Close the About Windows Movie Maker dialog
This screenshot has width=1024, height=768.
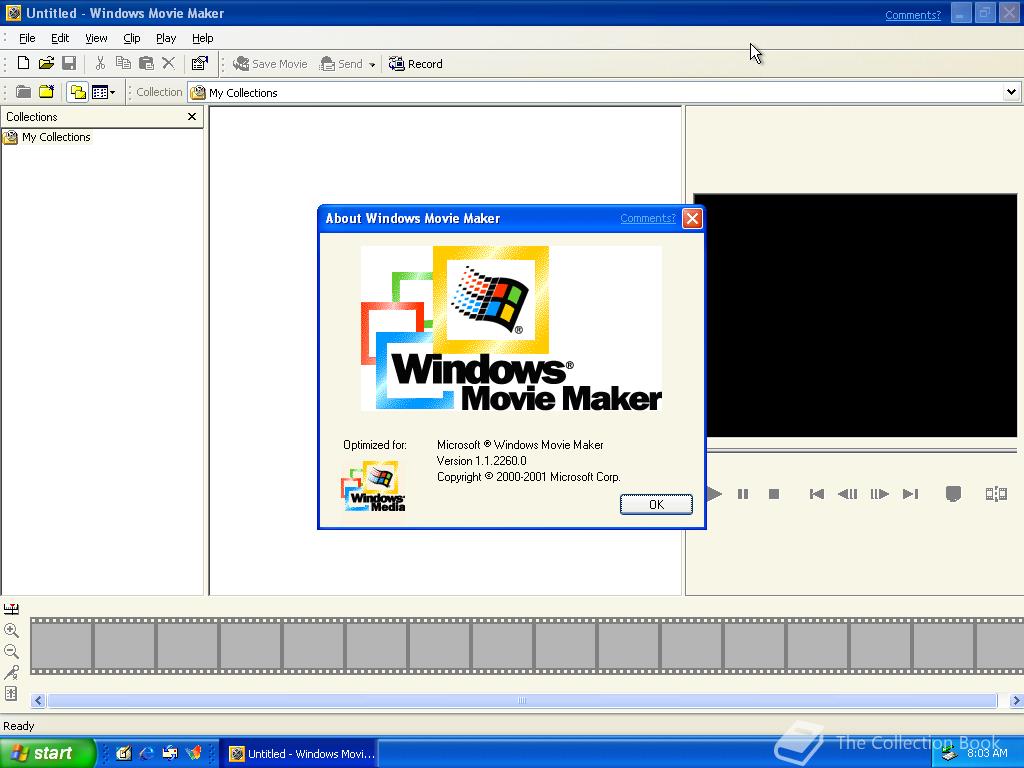[x=692, y=218]
